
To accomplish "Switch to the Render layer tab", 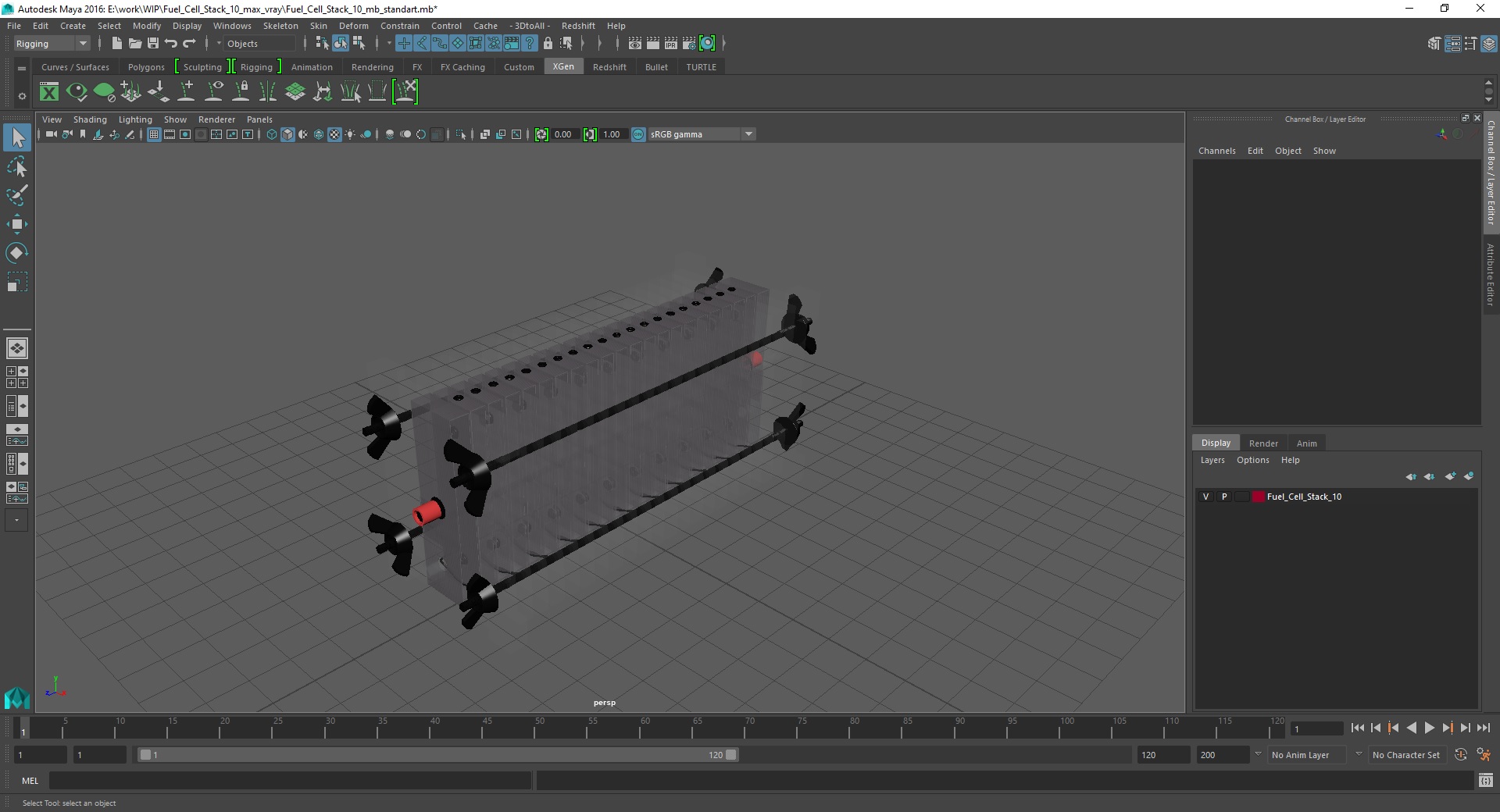I will (x=1263, y=443).
